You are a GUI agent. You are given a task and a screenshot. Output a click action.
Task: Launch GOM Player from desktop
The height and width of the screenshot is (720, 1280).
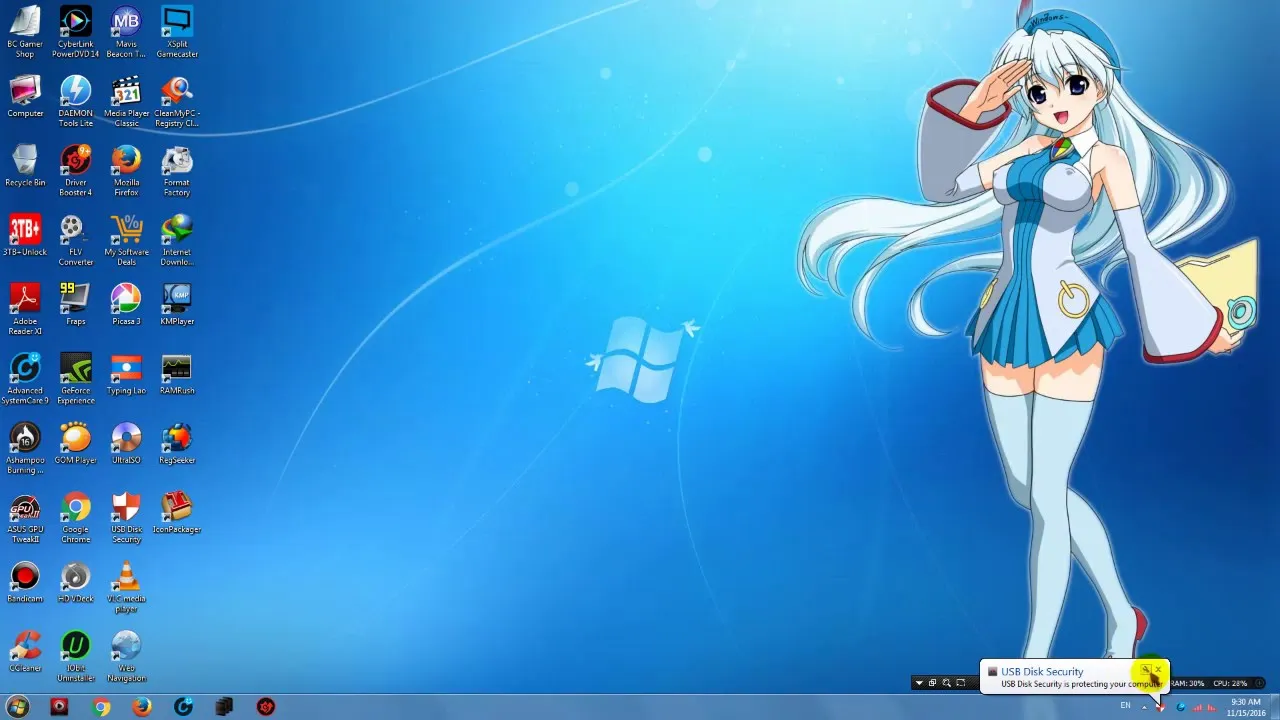tap(76, 443)
